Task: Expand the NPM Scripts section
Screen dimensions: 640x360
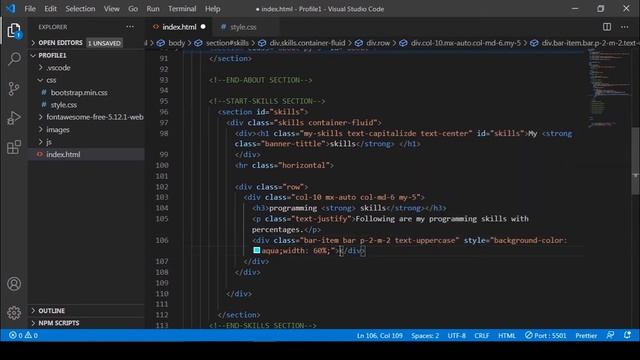Action: coord(59,323)
